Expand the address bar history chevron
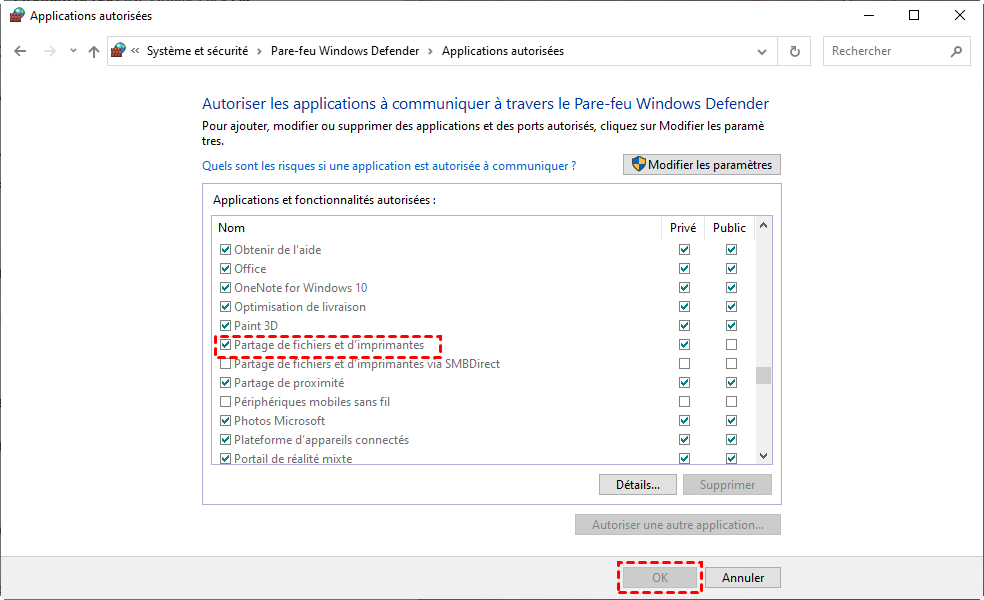The height and width of the screenshot is (600, 984). (x=762, y=51)
